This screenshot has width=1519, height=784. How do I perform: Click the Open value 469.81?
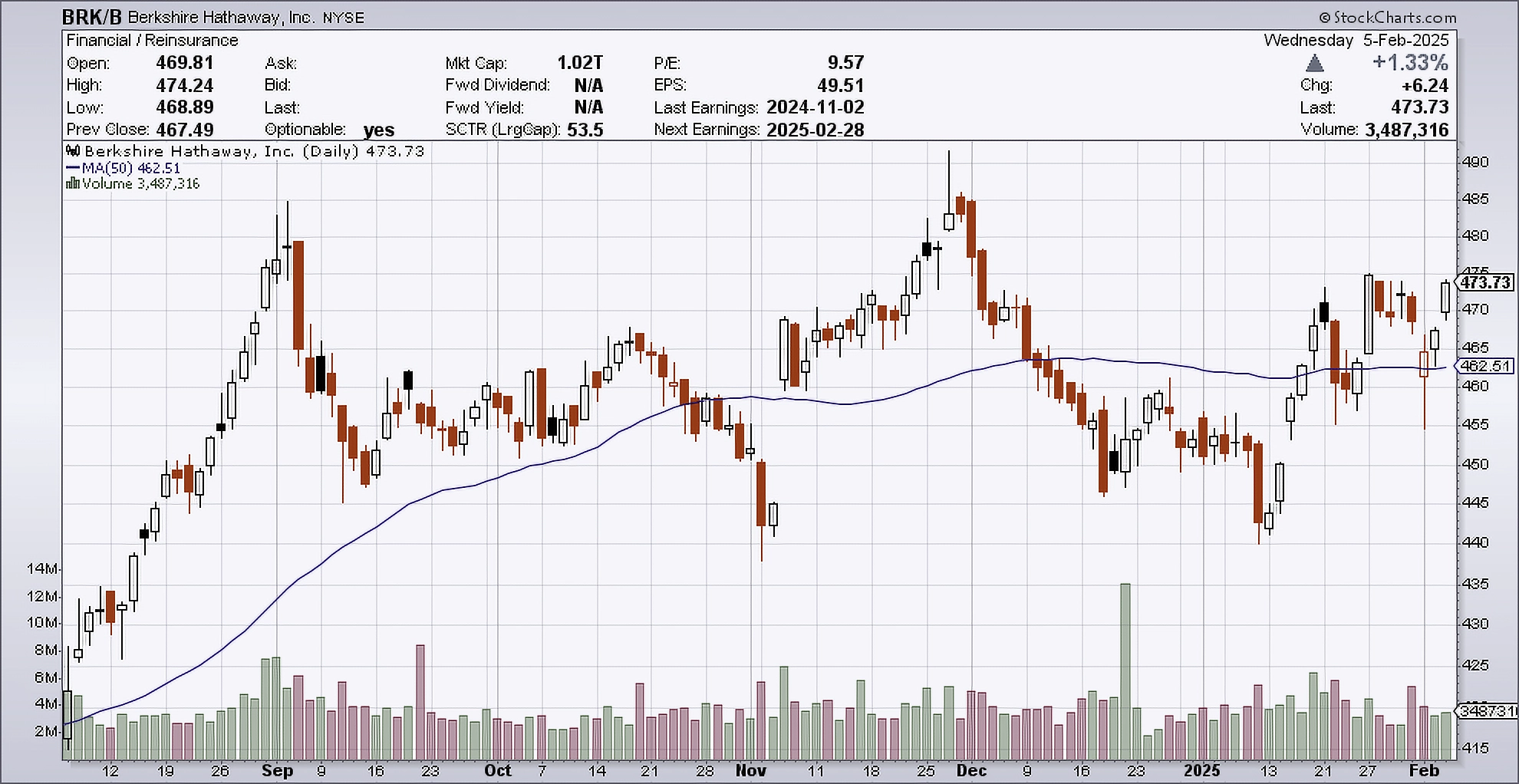(x=185, y=63)
